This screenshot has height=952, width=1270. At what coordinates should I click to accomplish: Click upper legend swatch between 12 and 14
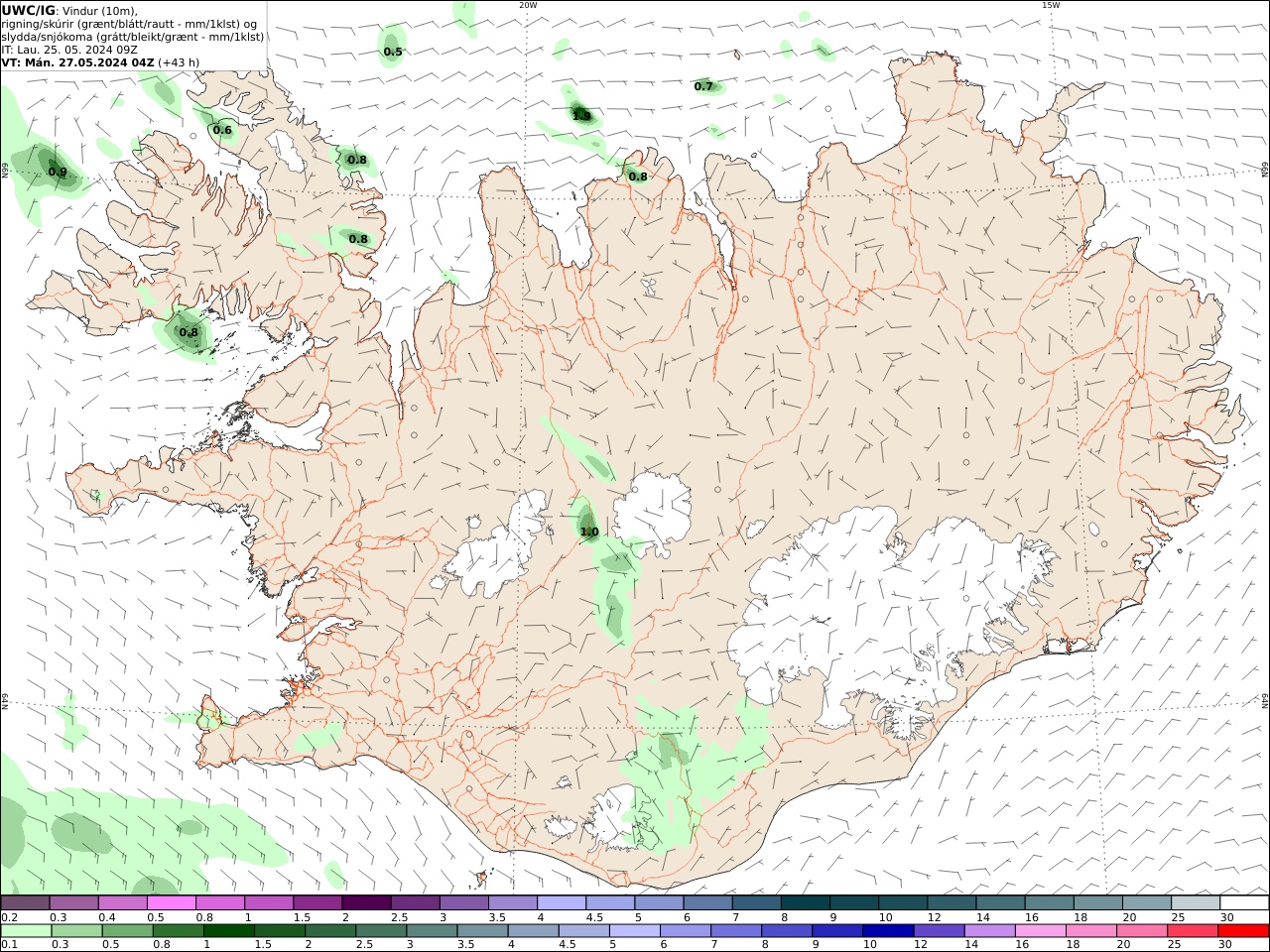tap(951, 903)
